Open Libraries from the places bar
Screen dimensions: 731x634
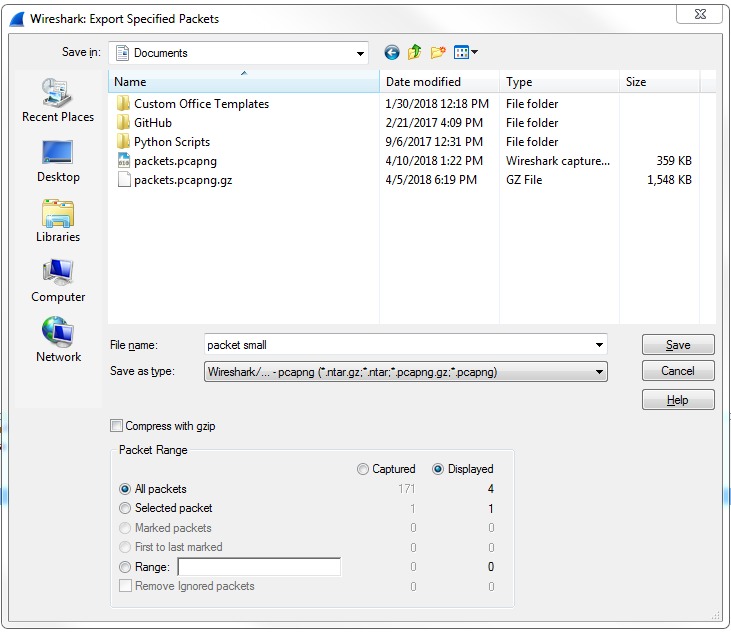coord(58,221)
